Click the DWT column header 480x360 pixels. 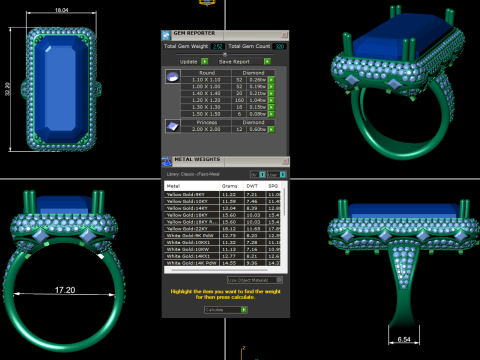[x=254, y=186]
